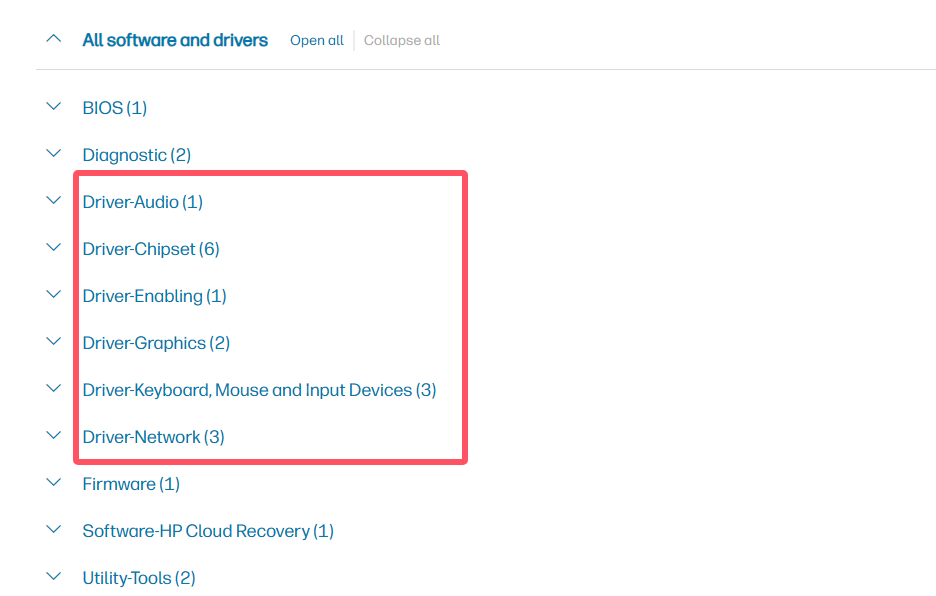This screenshot has width=936, height=596.
Task: Click the Collapse all link
Action: coord(401,41)
